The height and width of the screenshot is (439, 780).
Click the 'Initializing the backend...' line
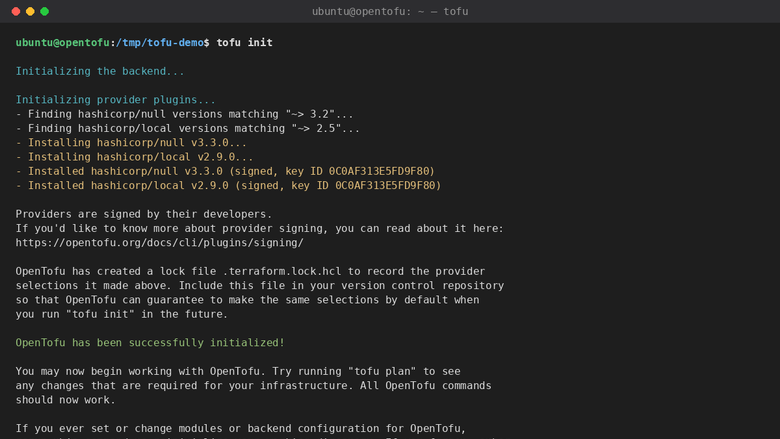(100, 71)
